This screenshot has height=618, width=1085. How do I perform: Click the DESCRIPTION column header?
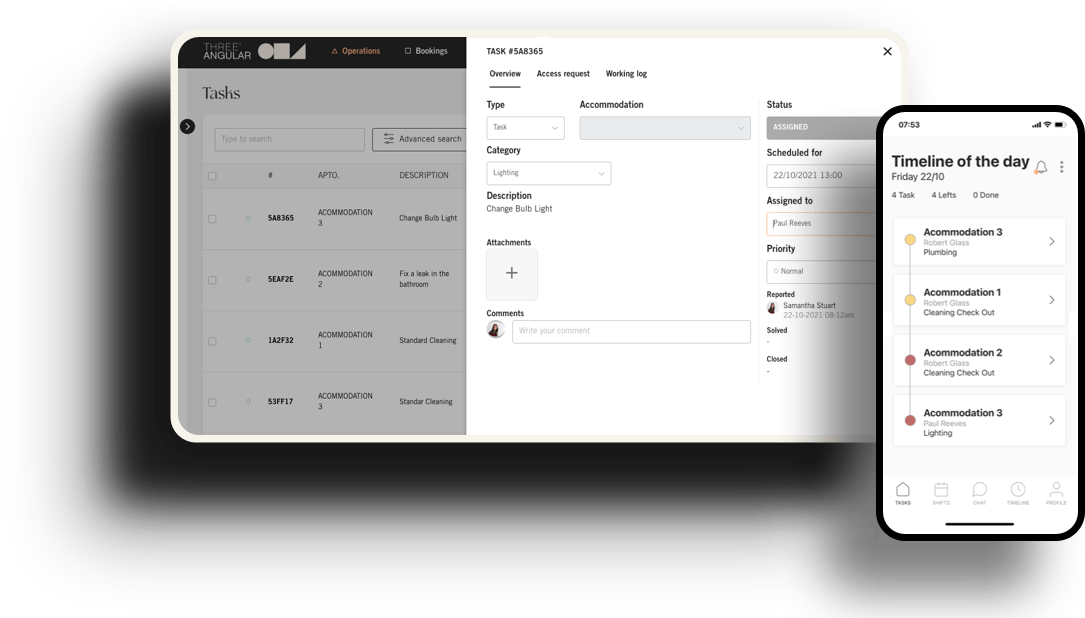(x=423, y=175)
